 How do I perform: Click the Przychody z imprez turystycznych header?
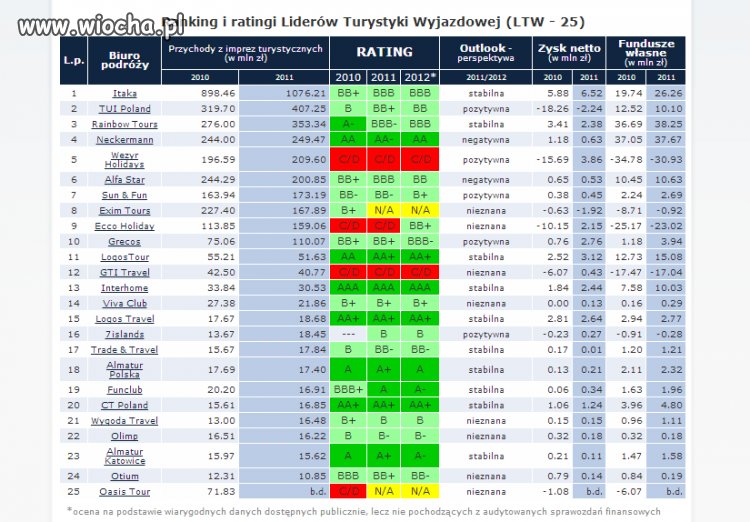click(x=245, y=53)
